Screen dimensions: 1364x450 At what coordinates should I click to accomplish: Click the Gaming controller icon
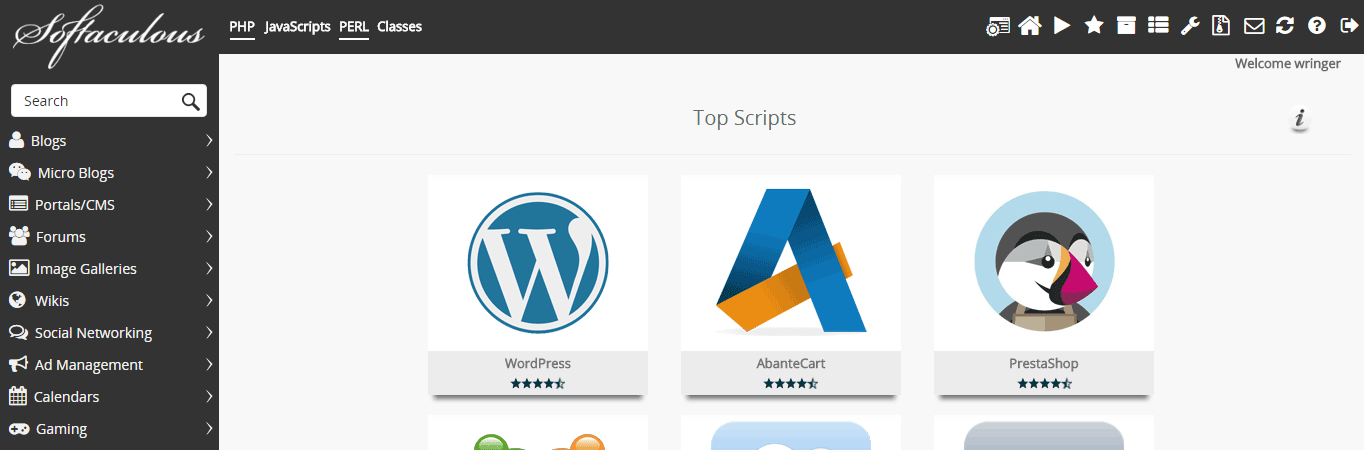(18, 428)
